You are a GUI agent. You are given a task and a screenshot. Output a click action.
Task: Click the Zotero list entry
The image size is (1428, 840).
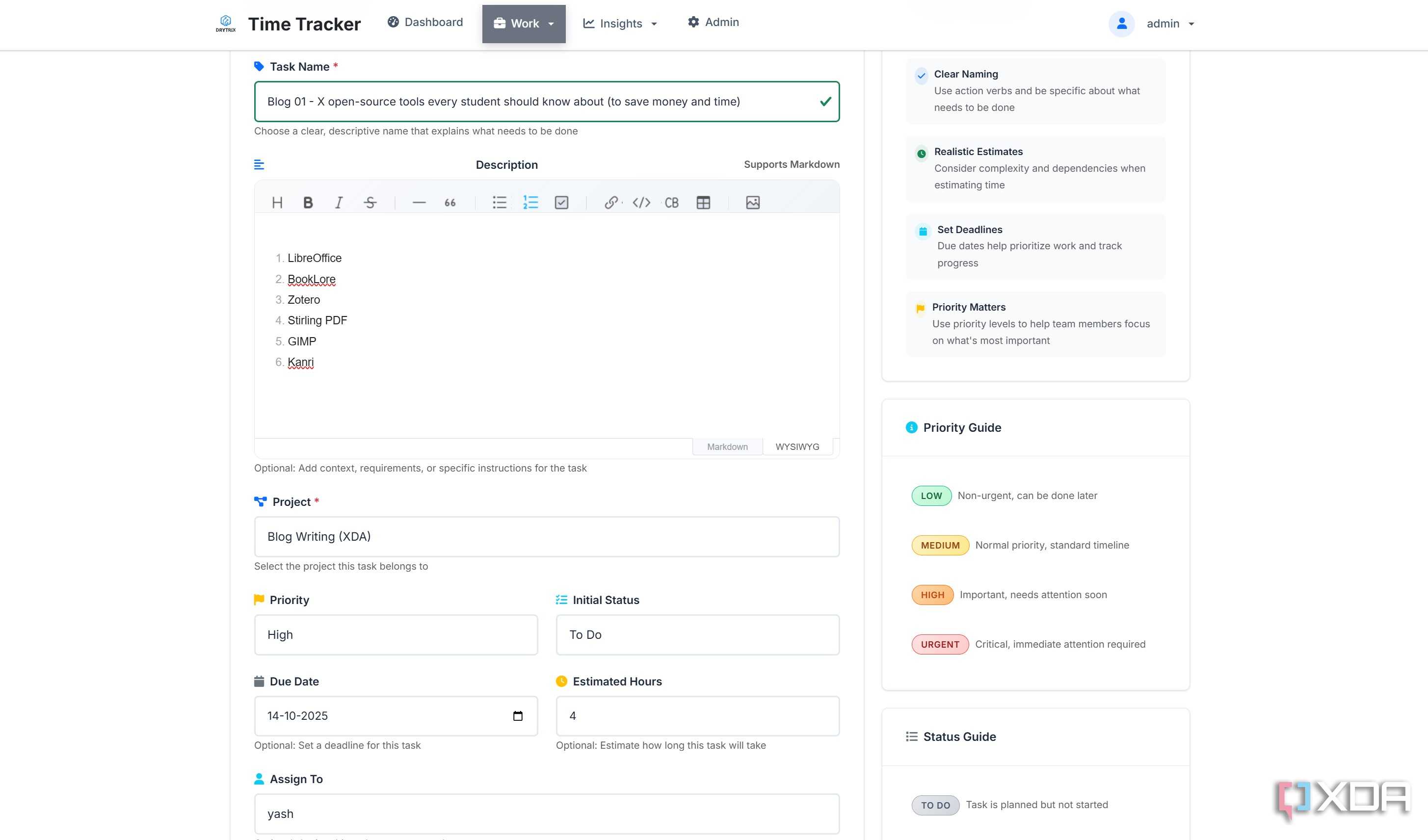pyautogui.click(x=304, y=300)
